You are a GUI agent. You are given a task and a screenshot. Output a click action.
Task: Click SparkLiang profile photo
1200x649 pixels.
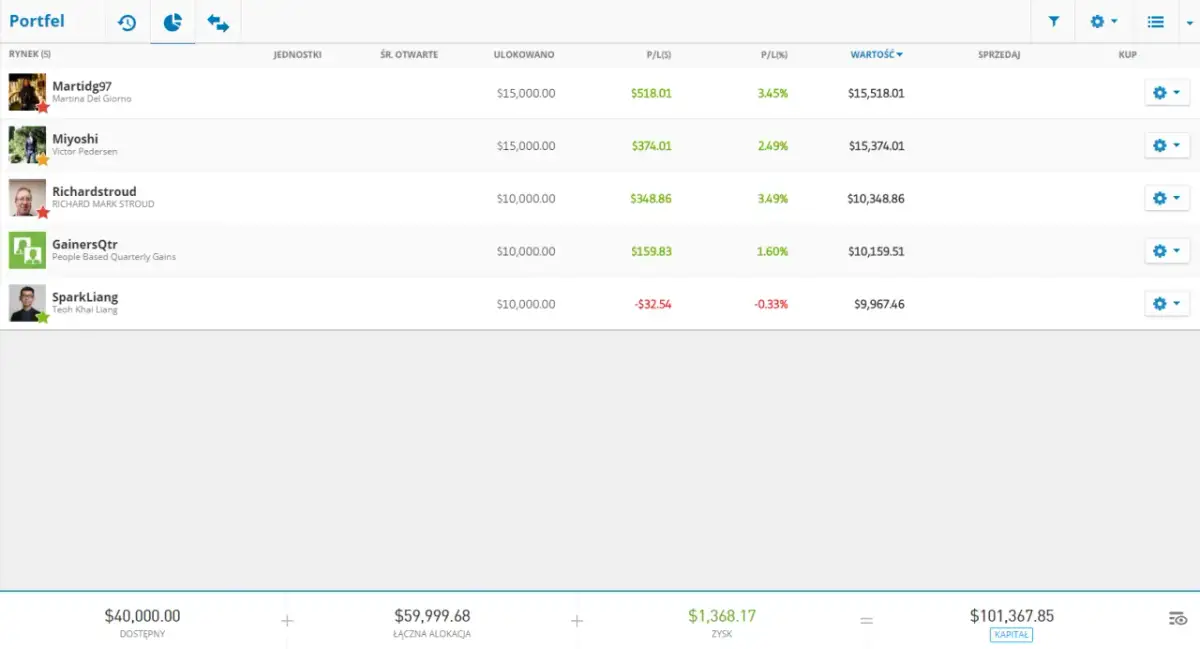pyautogui.click(x=27, y=303)
